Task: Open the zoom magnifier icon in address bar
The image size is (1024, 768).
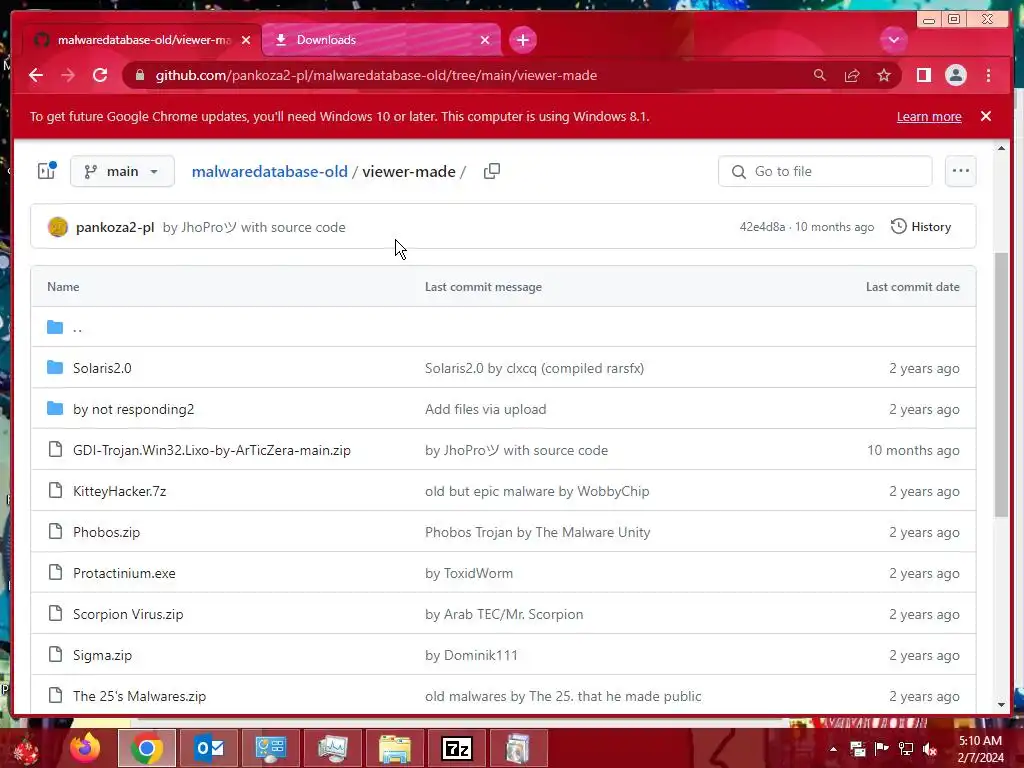Action: (x=820, y=75)
